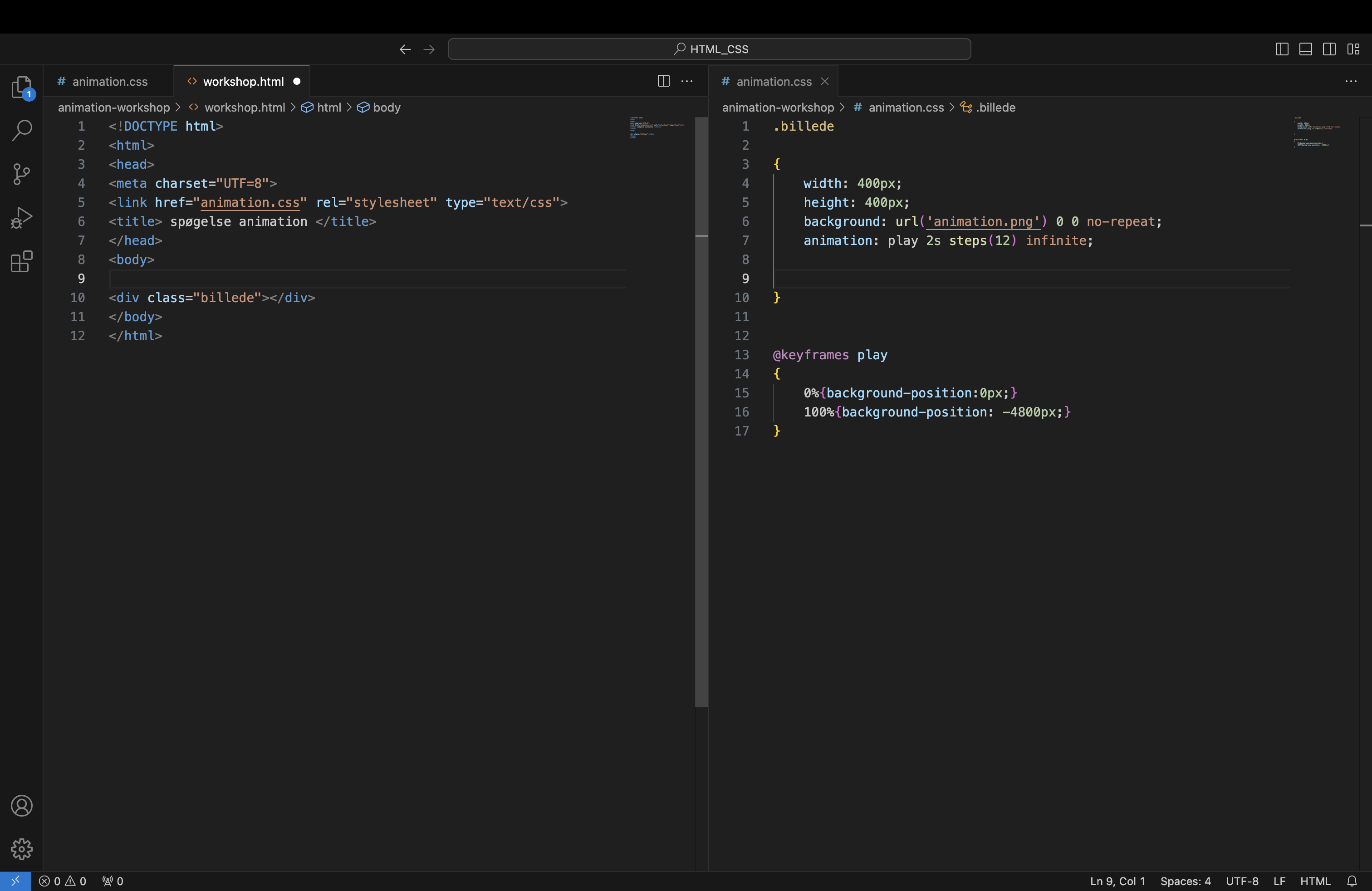This screenshot has width=1372, height=891.
Task: Click the meta charset="UTF-8" line
Action: 193,183
